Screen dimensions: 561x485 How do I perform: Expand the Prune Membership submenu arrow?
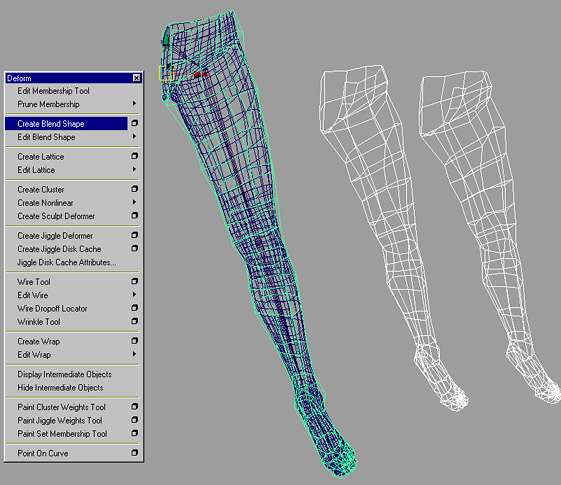point(134,103)
